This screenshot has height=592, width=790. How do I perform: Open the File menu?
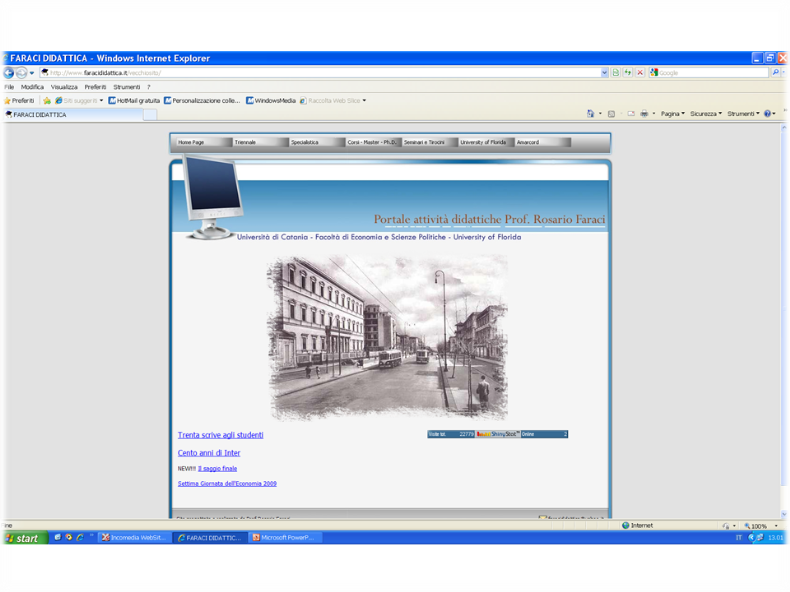9,87
